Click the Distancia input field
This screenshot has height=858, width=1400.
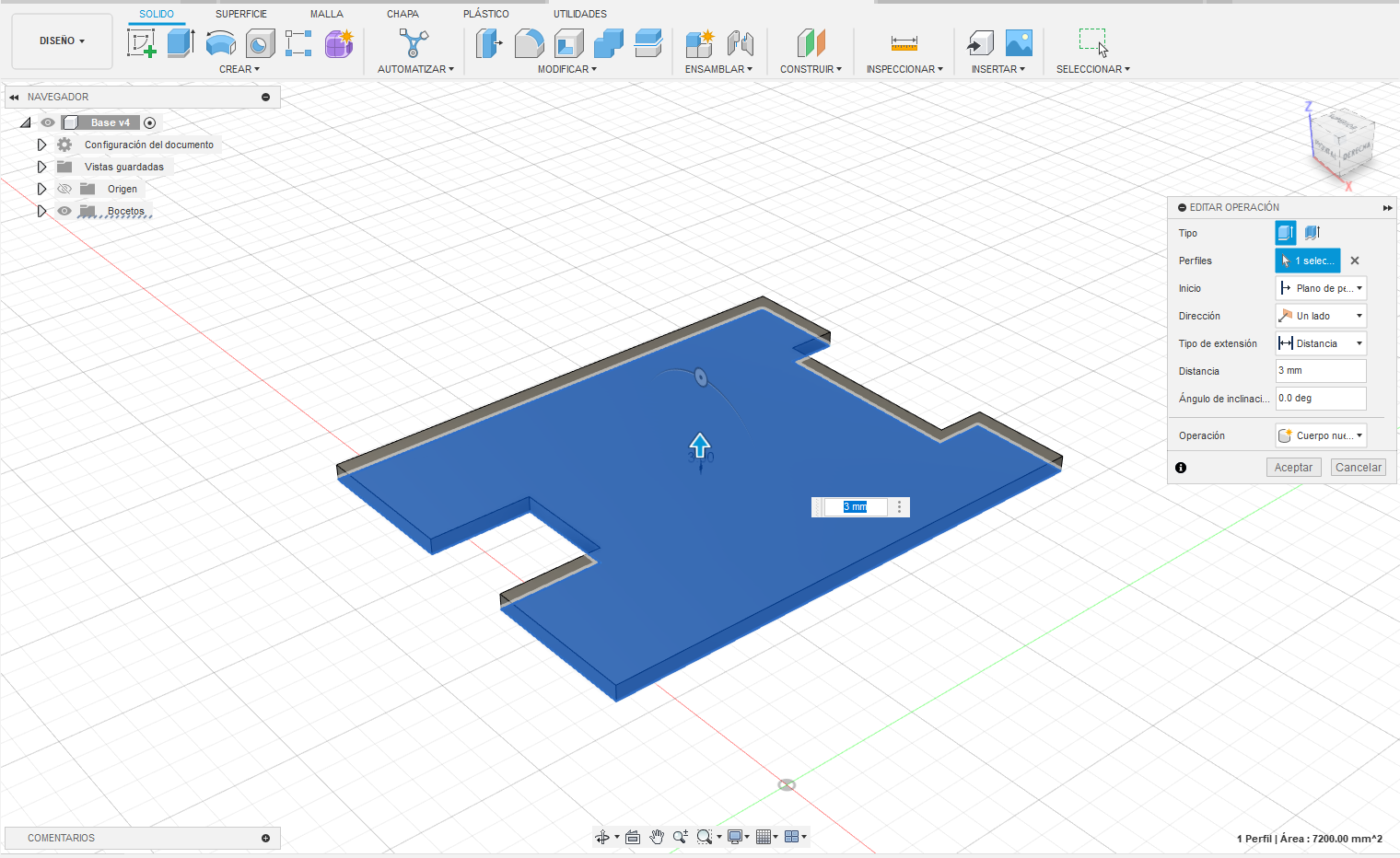coord(1321,371)
